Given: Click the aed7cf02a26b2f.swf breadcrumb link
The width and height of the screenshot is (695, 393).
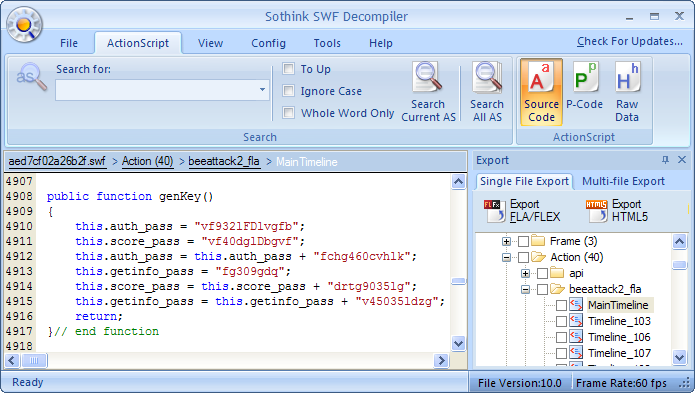Looking at the screenshot, I should (x=57, y=161).
